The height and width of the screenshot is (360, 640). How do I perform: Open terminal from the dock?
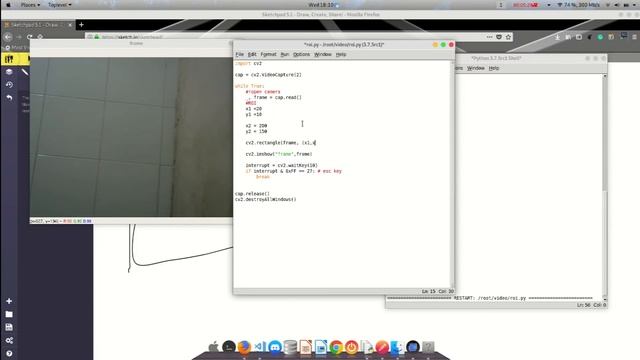tap(229, 347)
